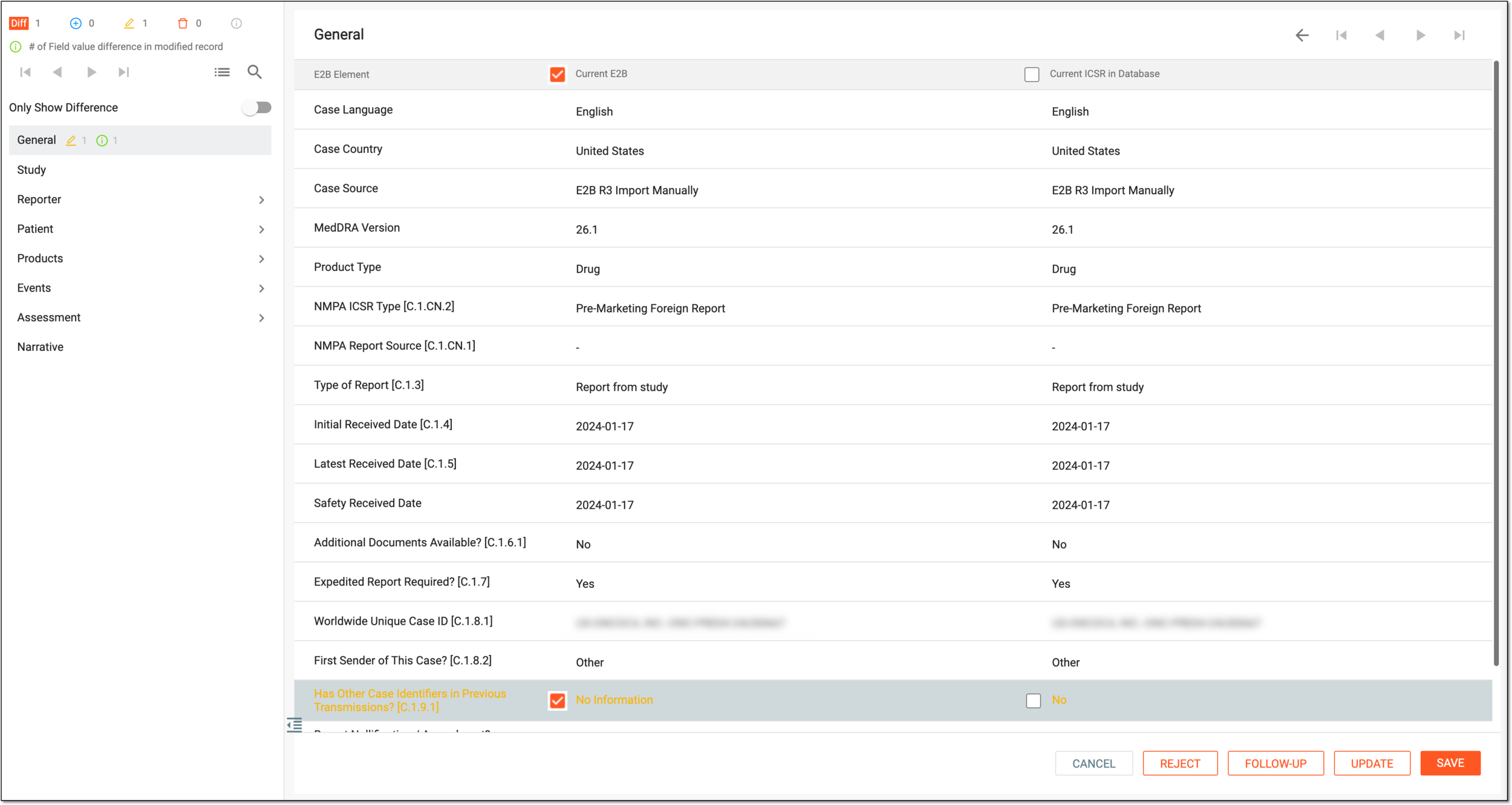Open the Narrative section
1512x805 pixels.
40,347
